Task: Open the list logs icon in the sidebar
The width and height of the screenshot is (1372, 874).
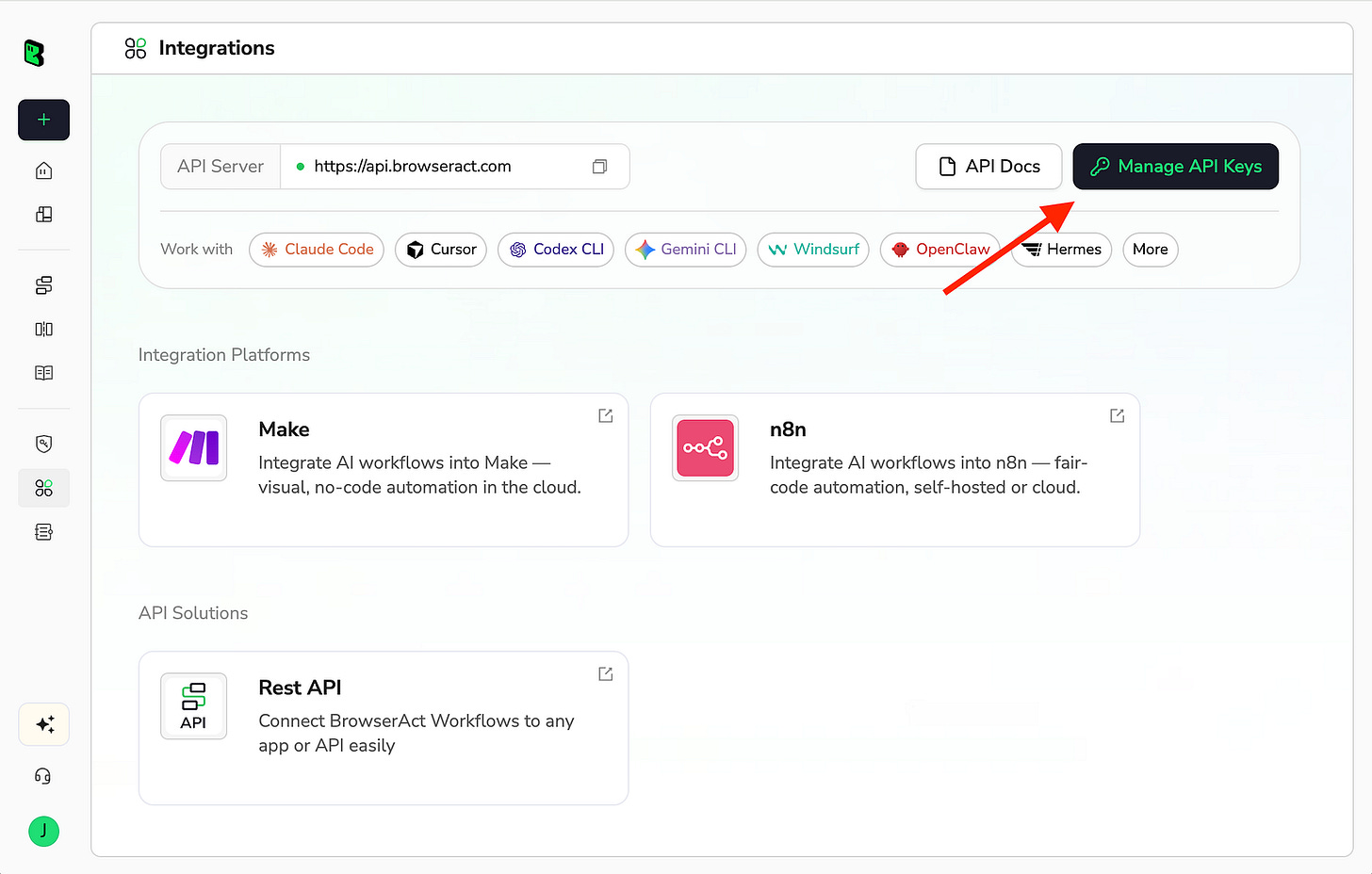Action: coord(43,532)
